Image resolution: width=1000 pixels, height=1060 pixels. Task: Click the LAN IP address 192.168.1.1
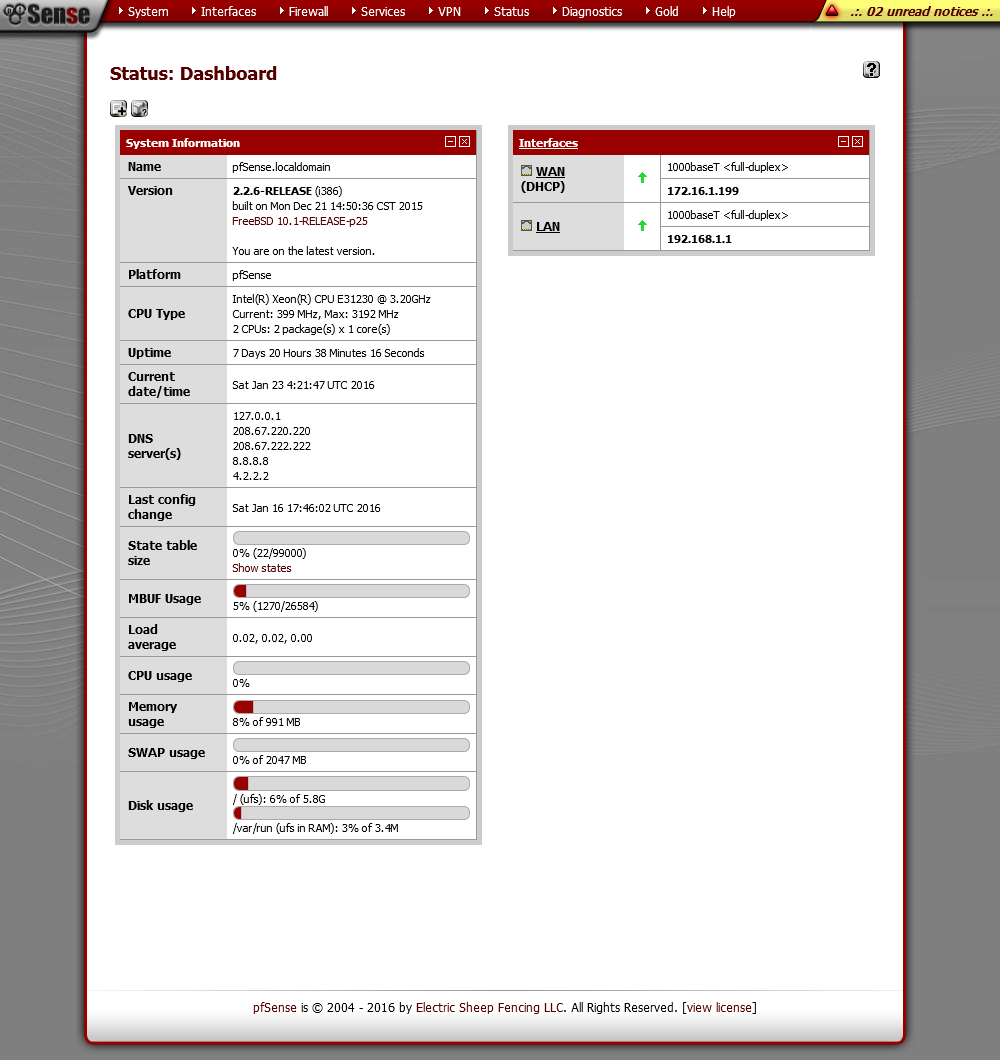click(x=699, y=239)
